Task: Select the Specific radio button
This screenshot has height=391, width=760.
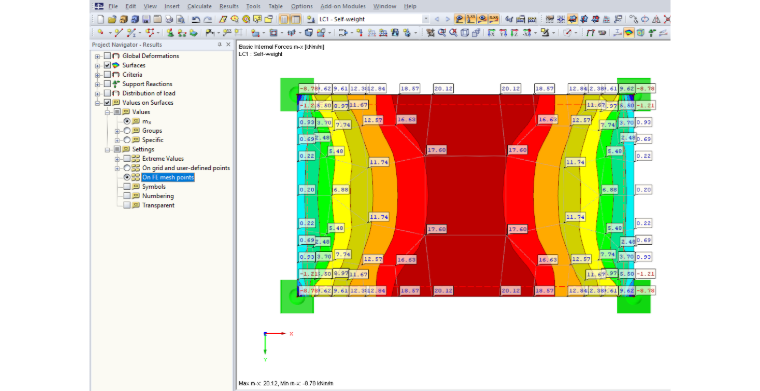Action: 127,140
